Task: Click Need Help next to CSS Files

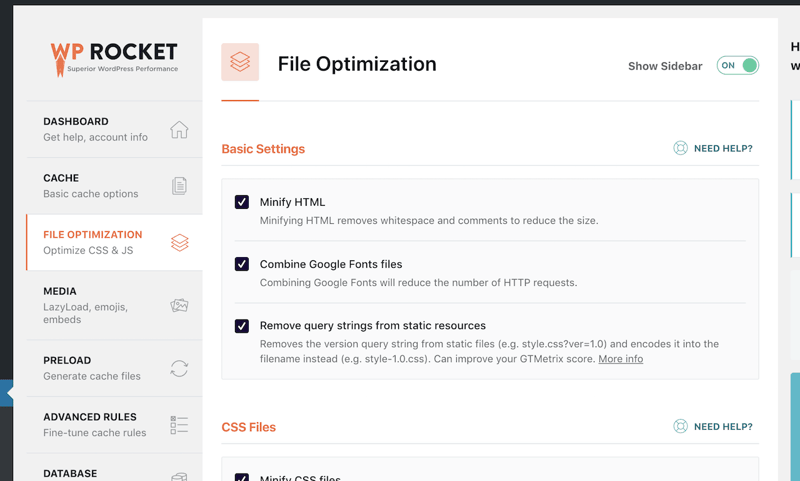Action: coord(723,426)
